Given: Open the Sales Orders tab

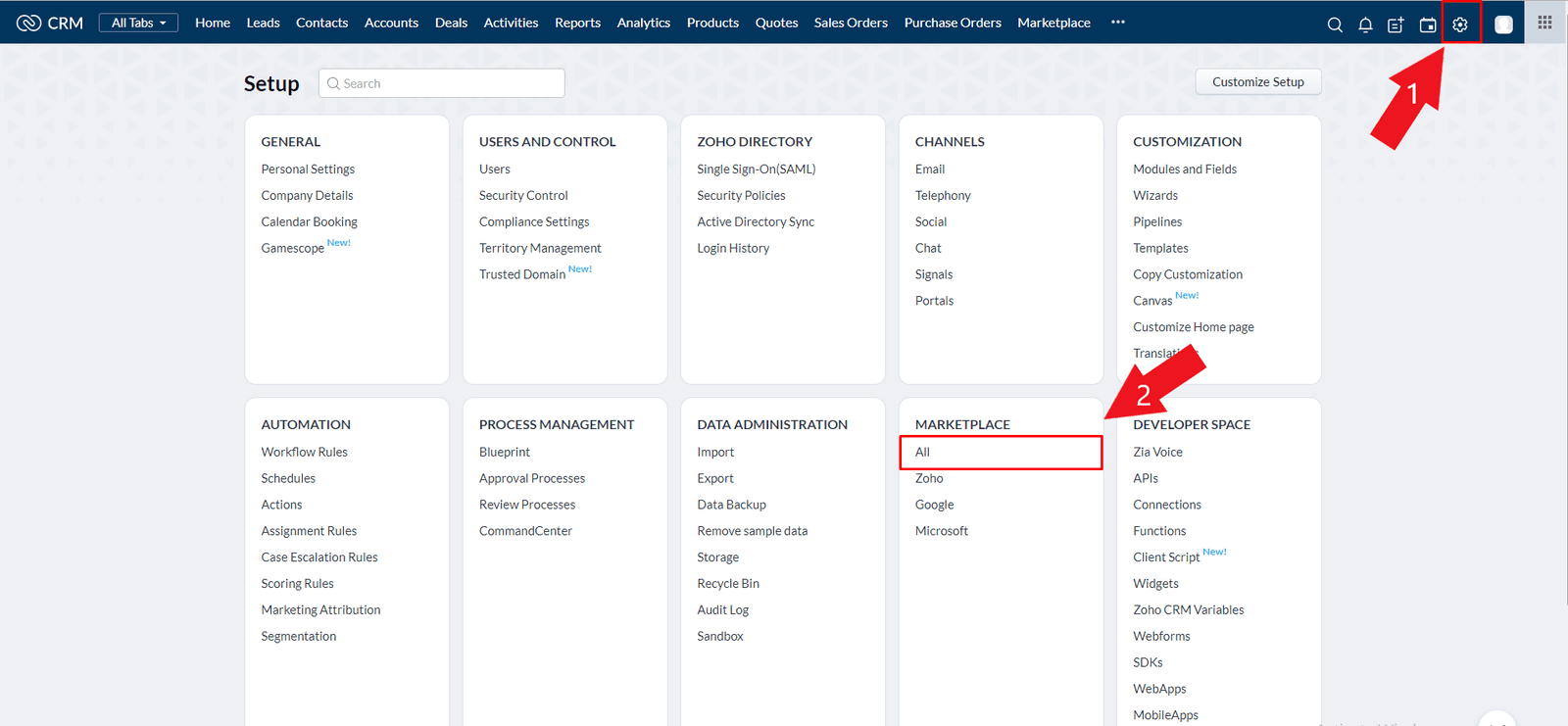Looking at the screenshot, I should [x=851, y=23].
